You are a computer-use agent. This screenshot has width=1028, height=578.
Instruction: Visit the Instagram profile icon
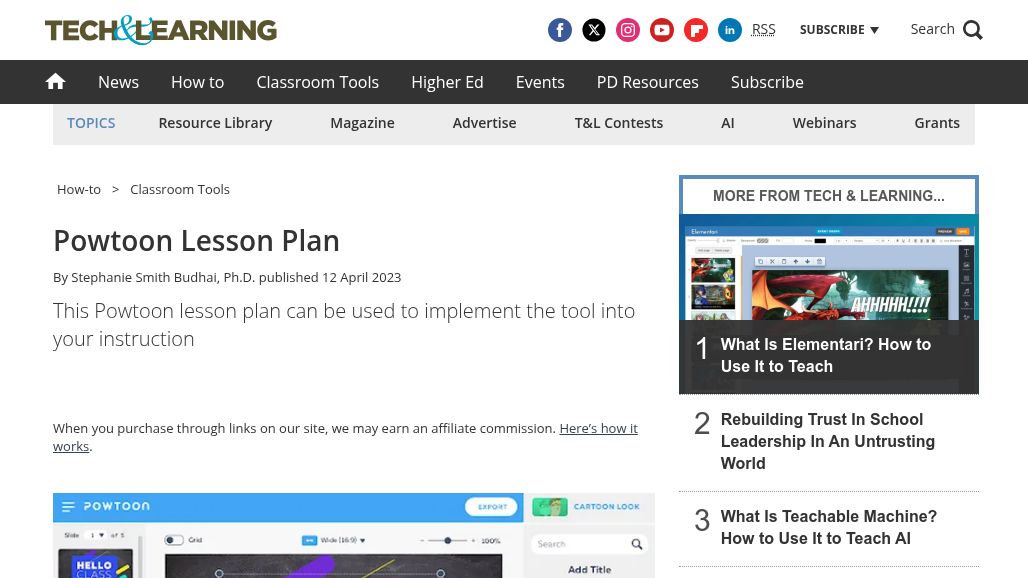(x=627, y=30)
